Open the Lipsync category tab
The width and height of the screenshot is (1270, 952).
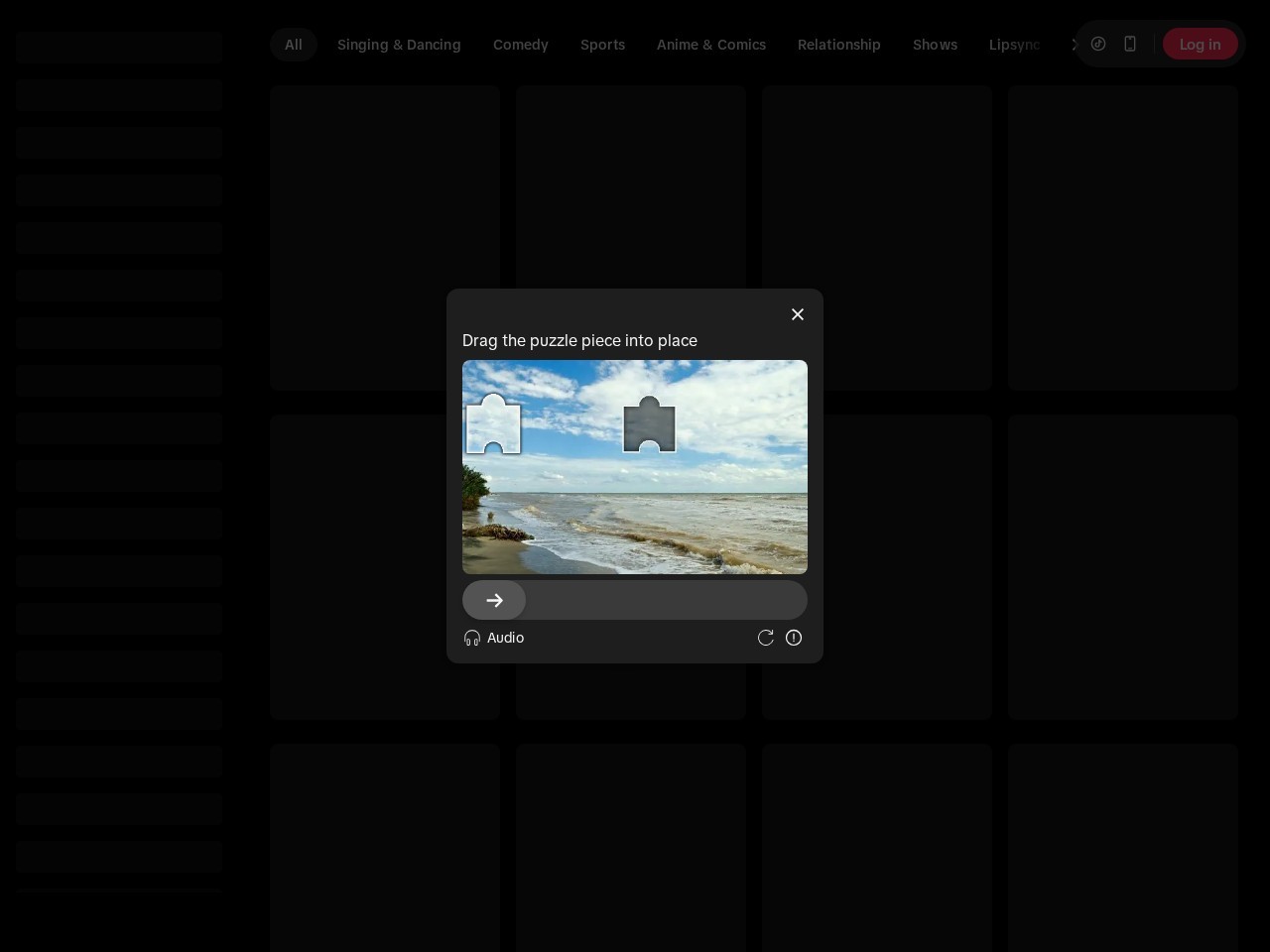coord(1015,45)
